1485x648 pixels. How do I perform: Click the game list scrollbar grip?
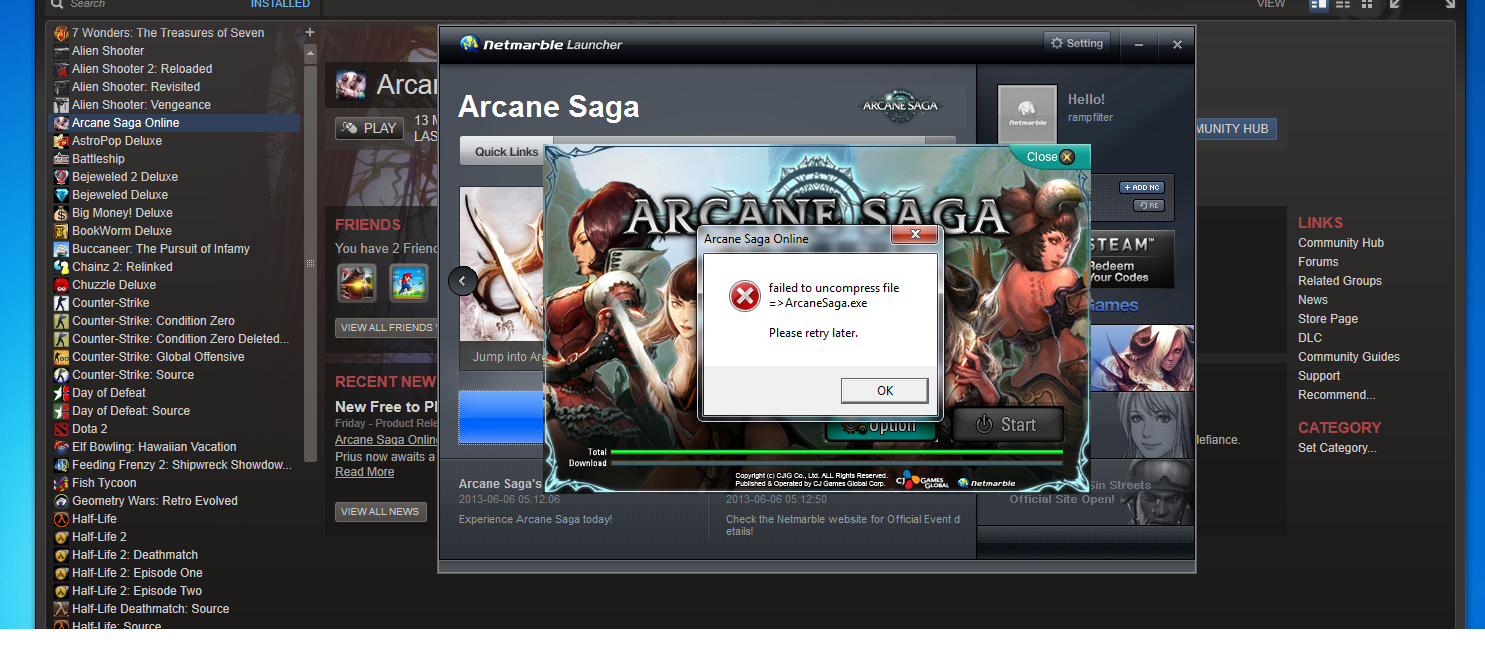[310, 264]
